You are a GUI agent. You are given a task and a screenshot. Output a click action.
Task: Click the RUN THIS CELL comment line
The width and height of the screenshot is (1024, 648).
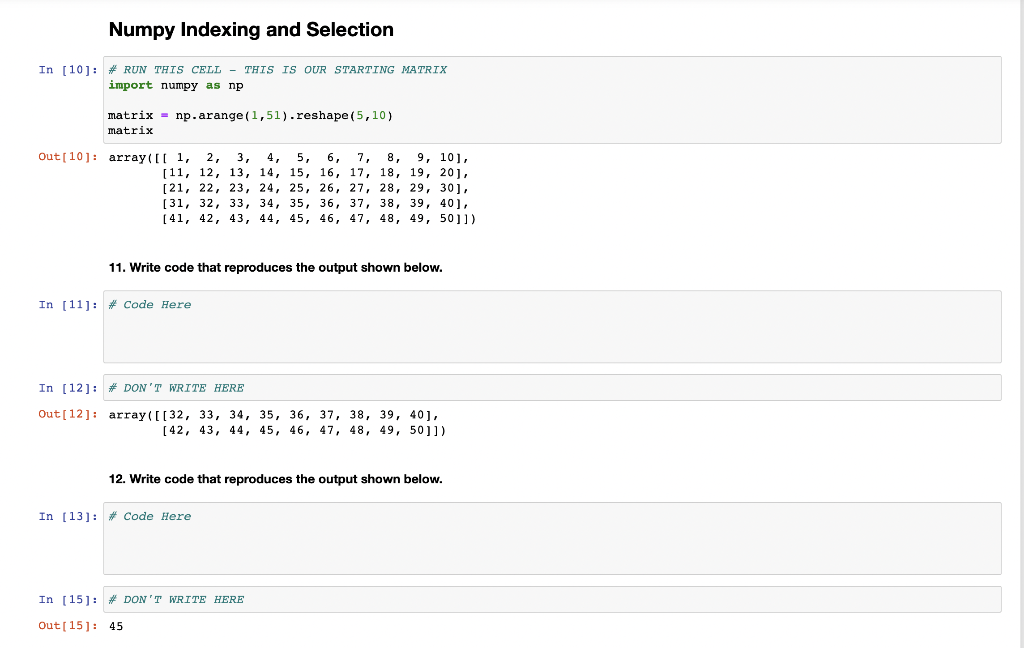pyautogui.click(x=277, y=70)
